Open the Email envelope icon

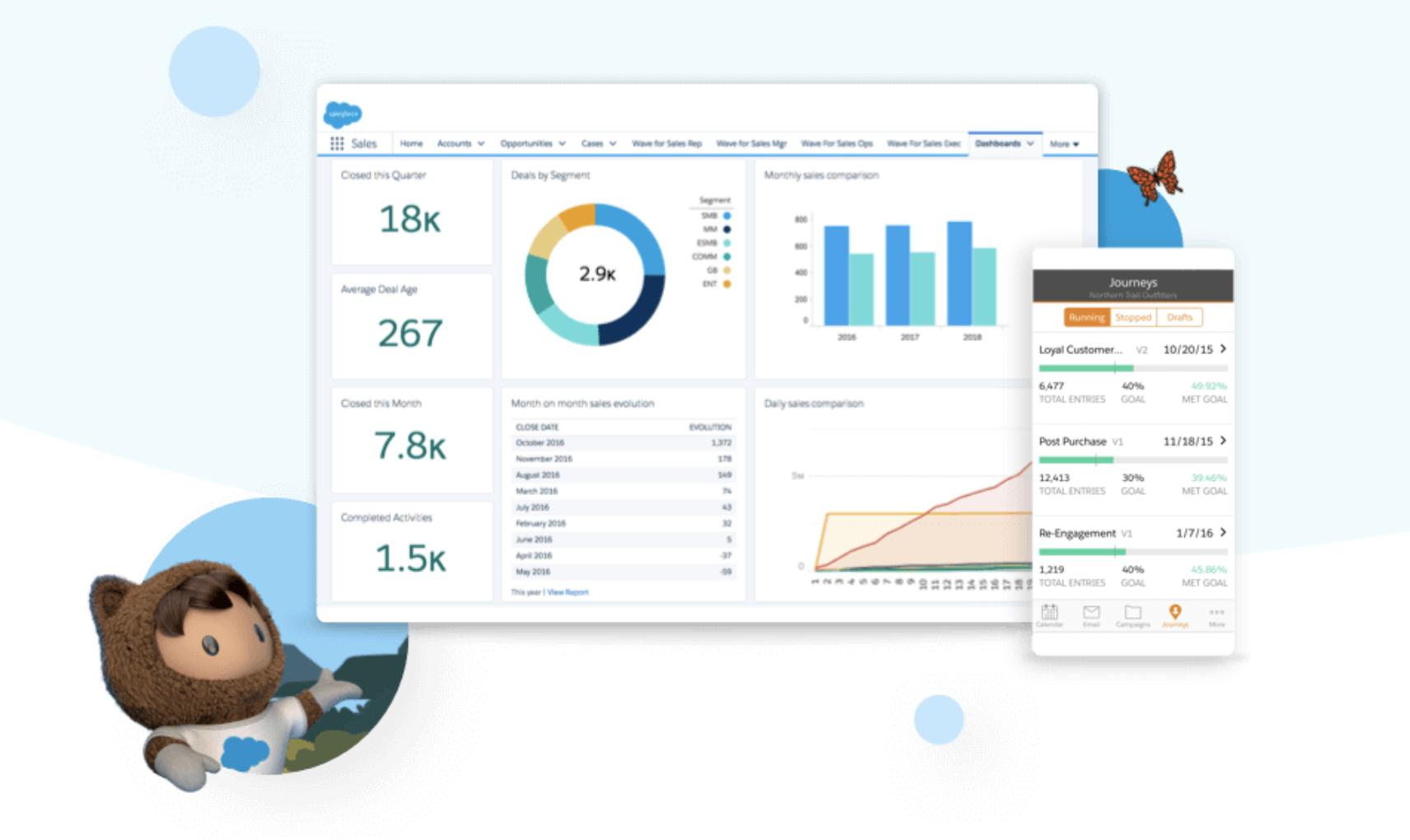coord(1091,612)
